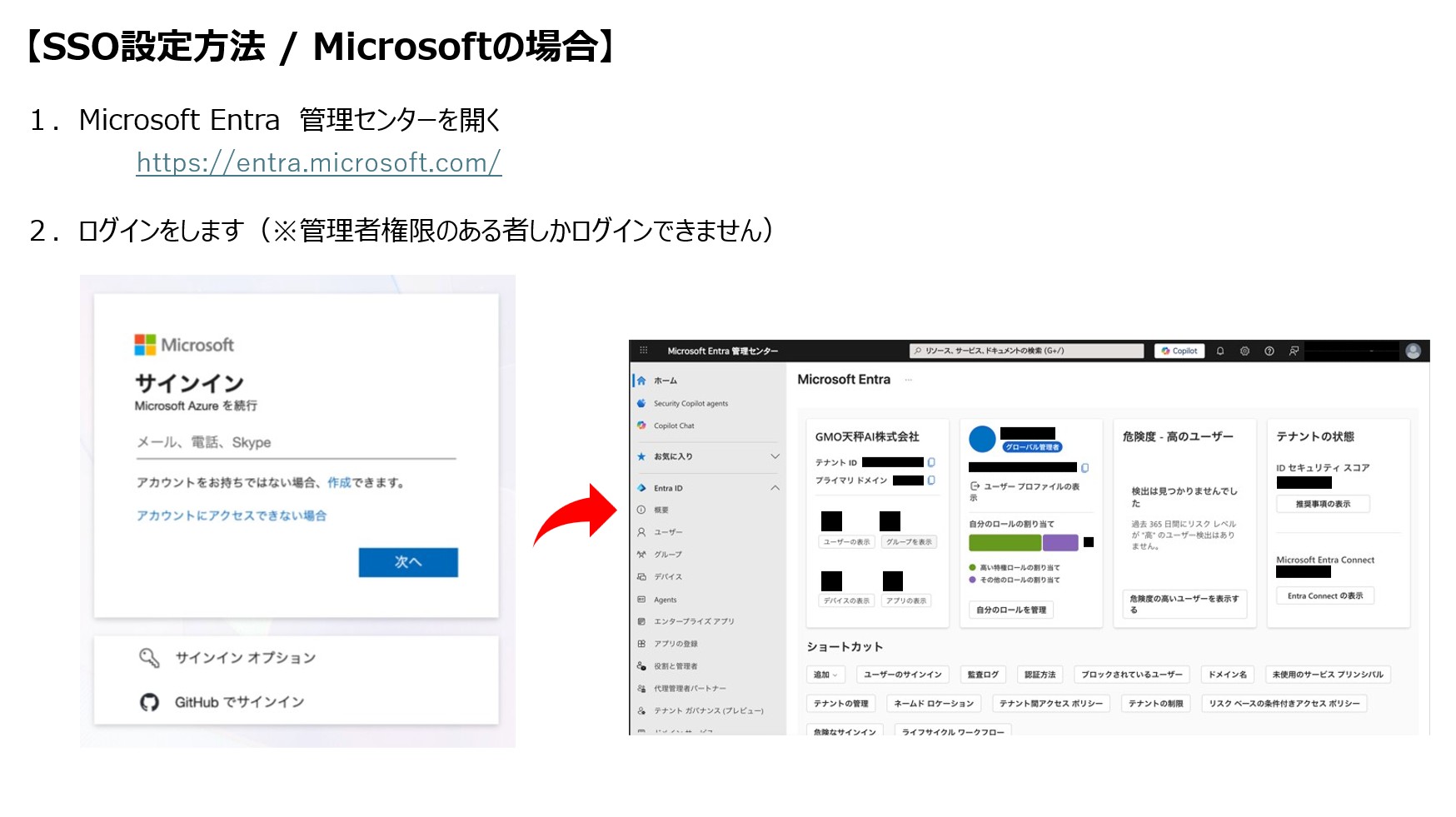Click the account avatar in Entra header
Screen dimensions: 1456x817
[x=1413, y=351]
